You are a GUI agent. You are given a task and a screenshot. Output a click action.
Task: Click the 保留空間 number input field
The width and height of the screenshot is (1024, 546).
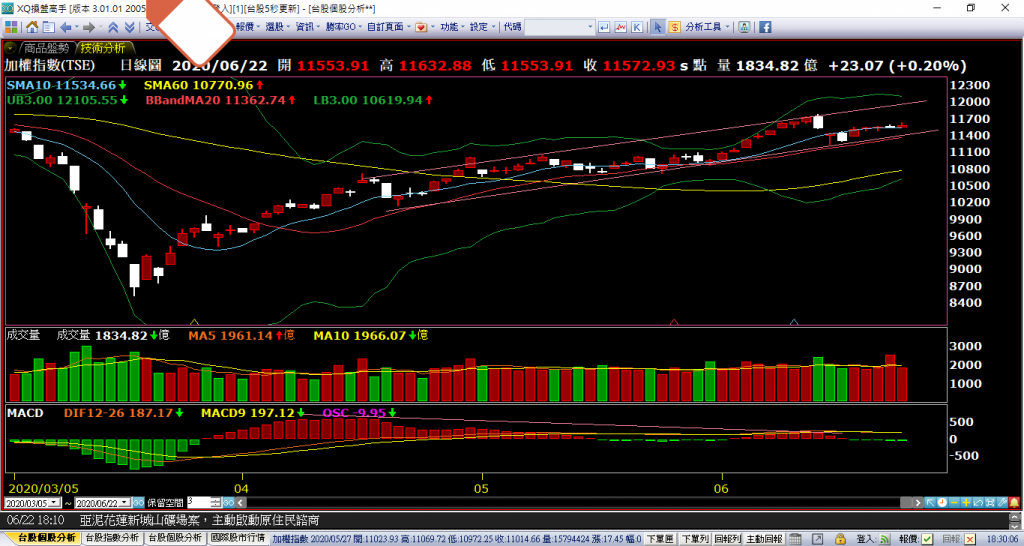196,502
